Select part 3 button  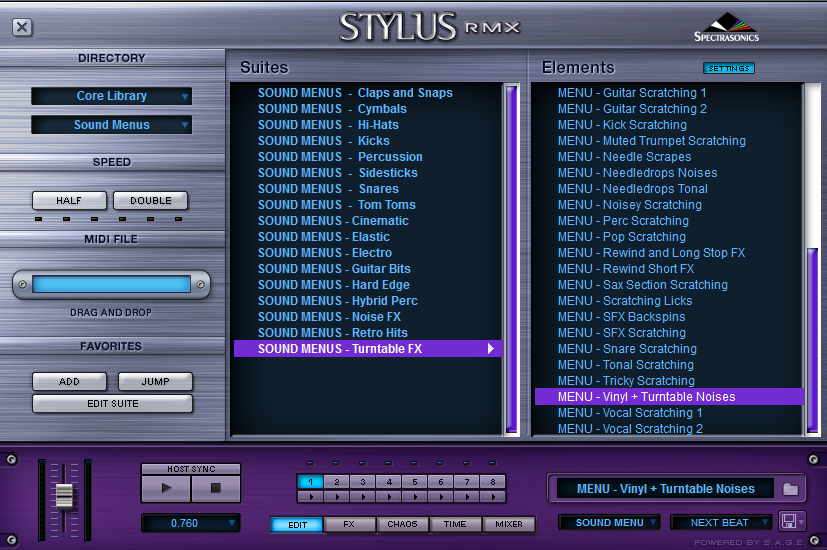[x=363, y=482]
